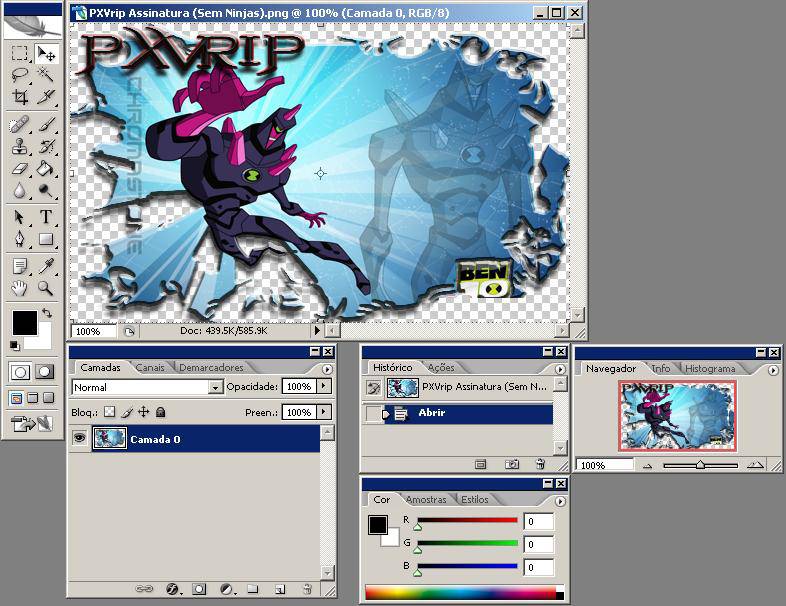Open Camadas panel options menu

click(327, 369)
